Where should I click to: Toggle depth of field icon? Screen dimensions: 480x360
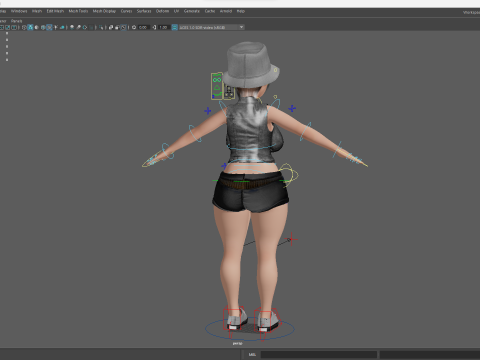click(x=92, y=27)
